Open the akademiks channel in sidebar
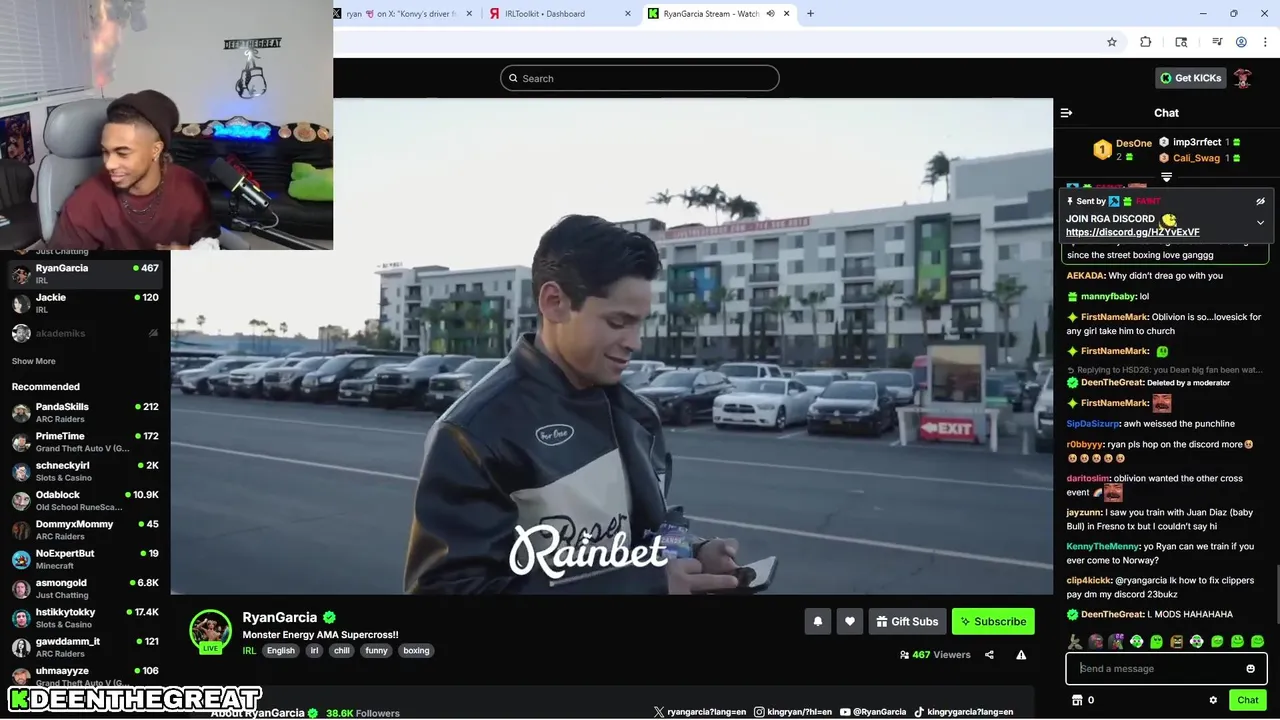This screenshot has width=1280, height=720. coord(85,333)
